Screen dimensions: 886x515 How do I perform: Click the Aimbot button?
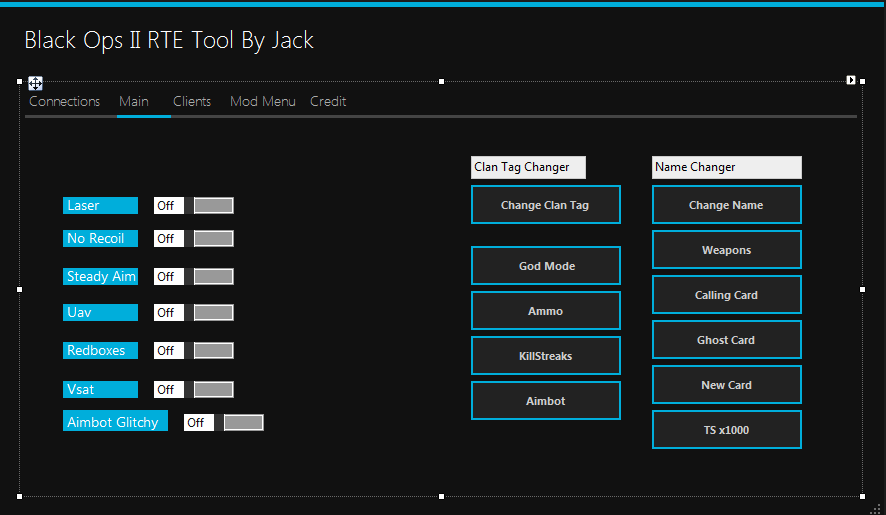(x=546, y=401)
